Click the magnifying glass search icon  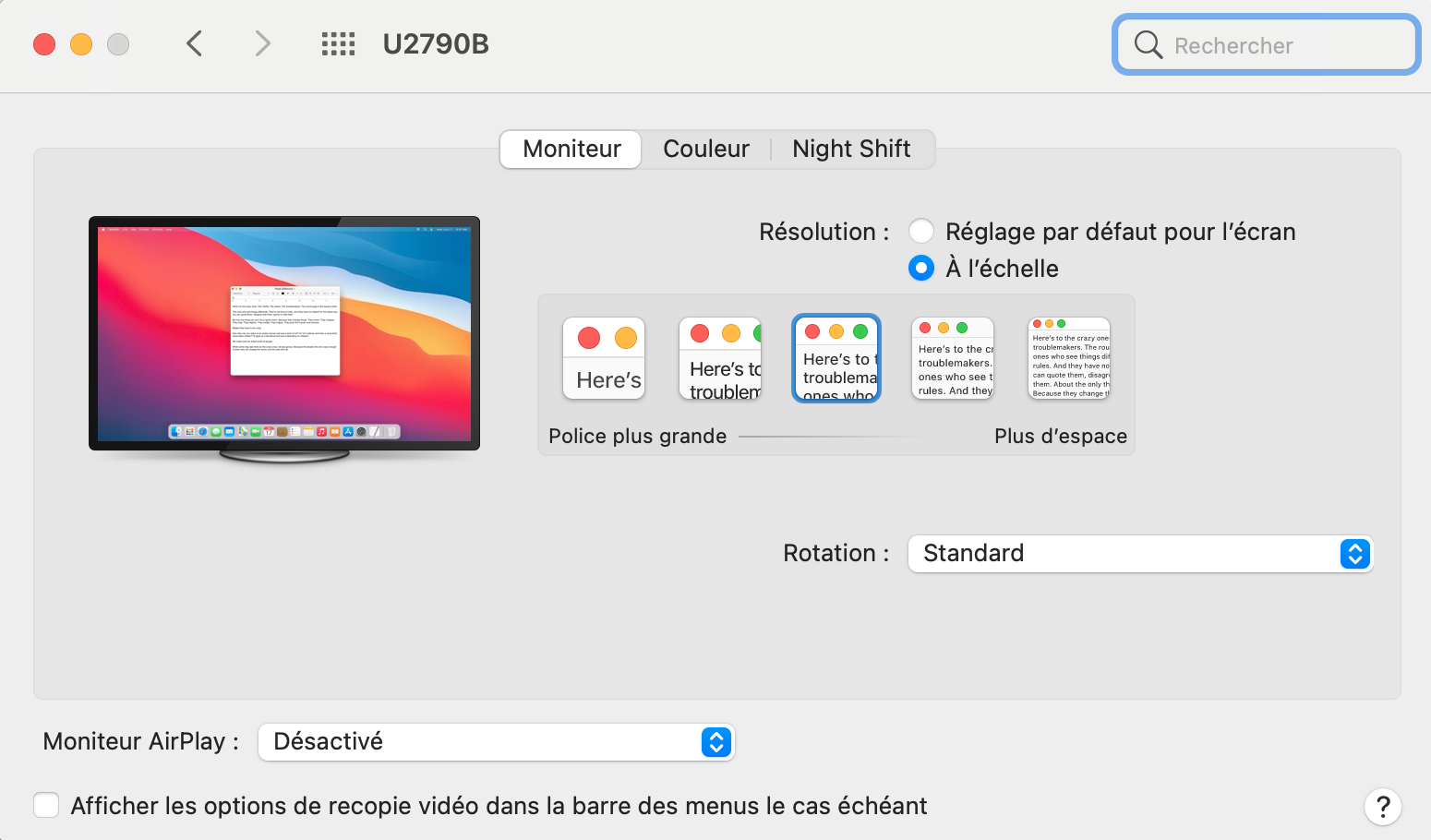coord(1148,44)
